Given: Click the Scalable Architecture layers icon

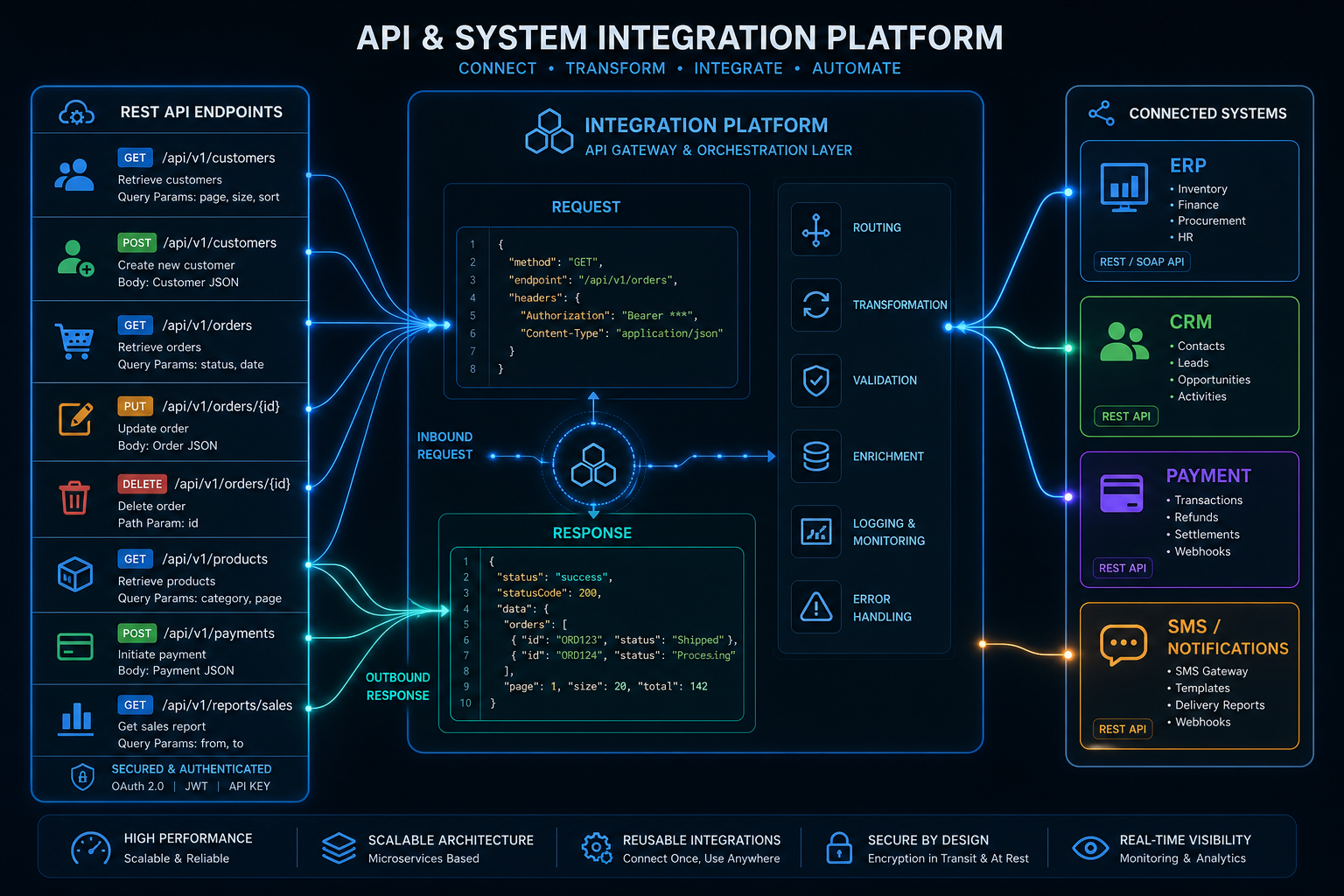Looking at the screenshot, I should coord(339,848).
